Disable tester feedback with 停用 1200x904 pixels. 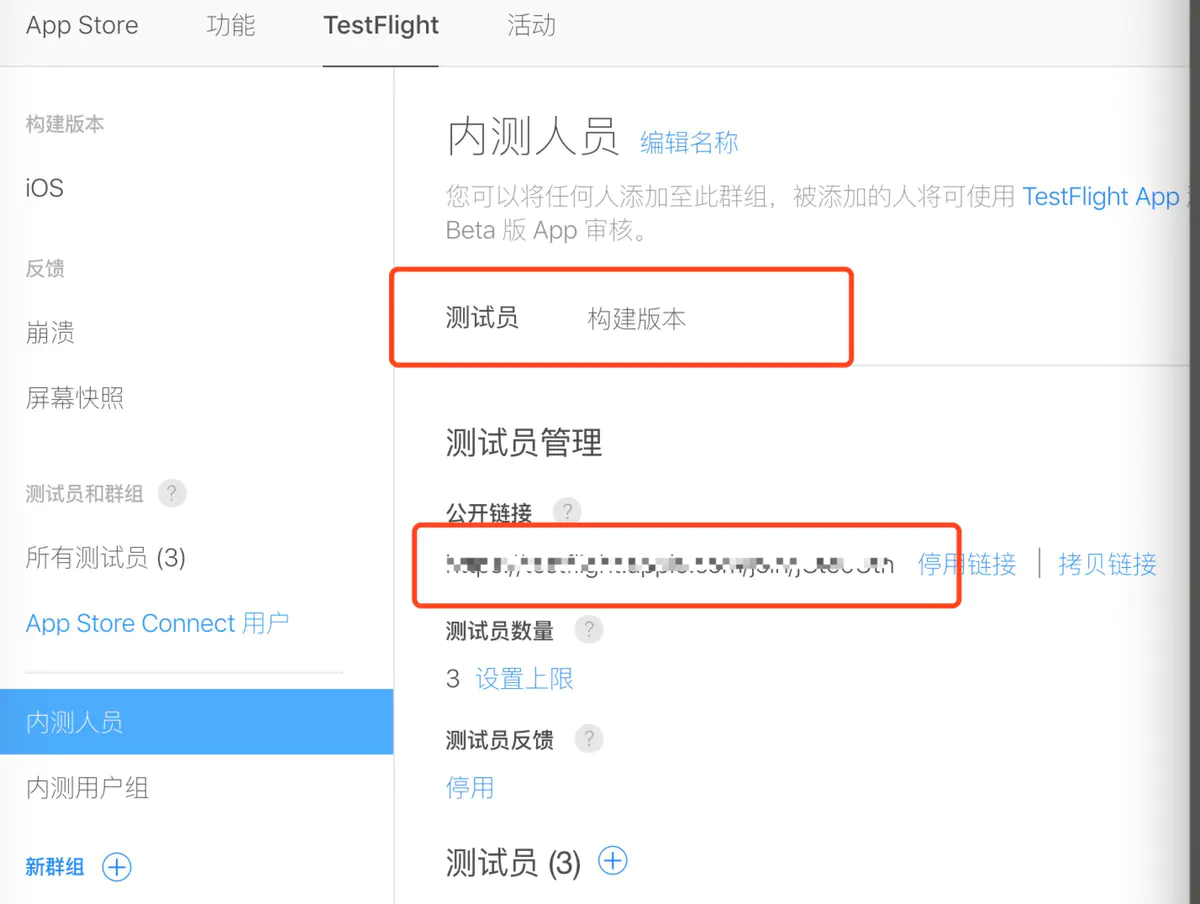470,788
